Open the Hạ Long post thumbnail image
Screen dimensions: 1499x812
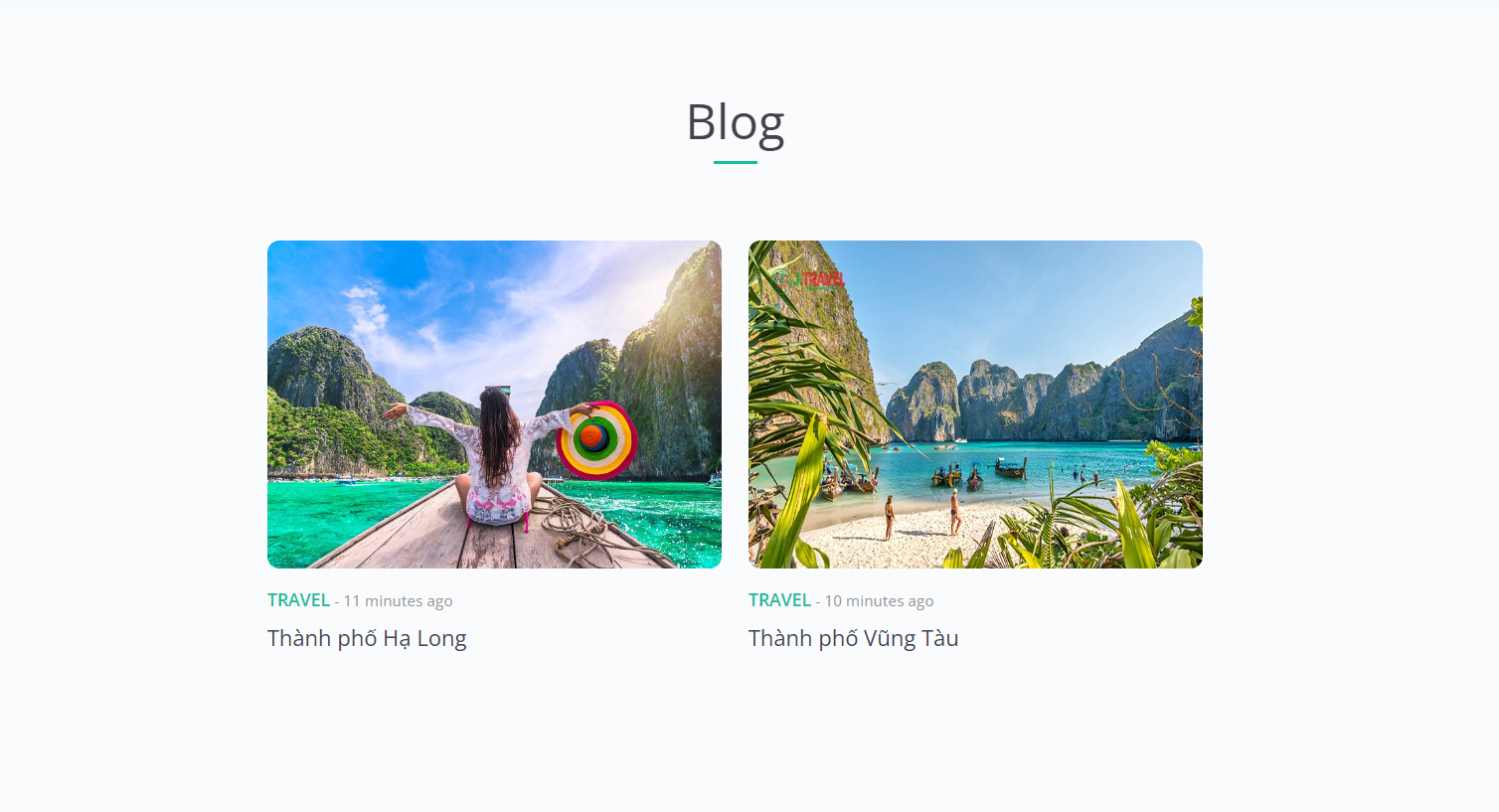(x=494, y=405)
